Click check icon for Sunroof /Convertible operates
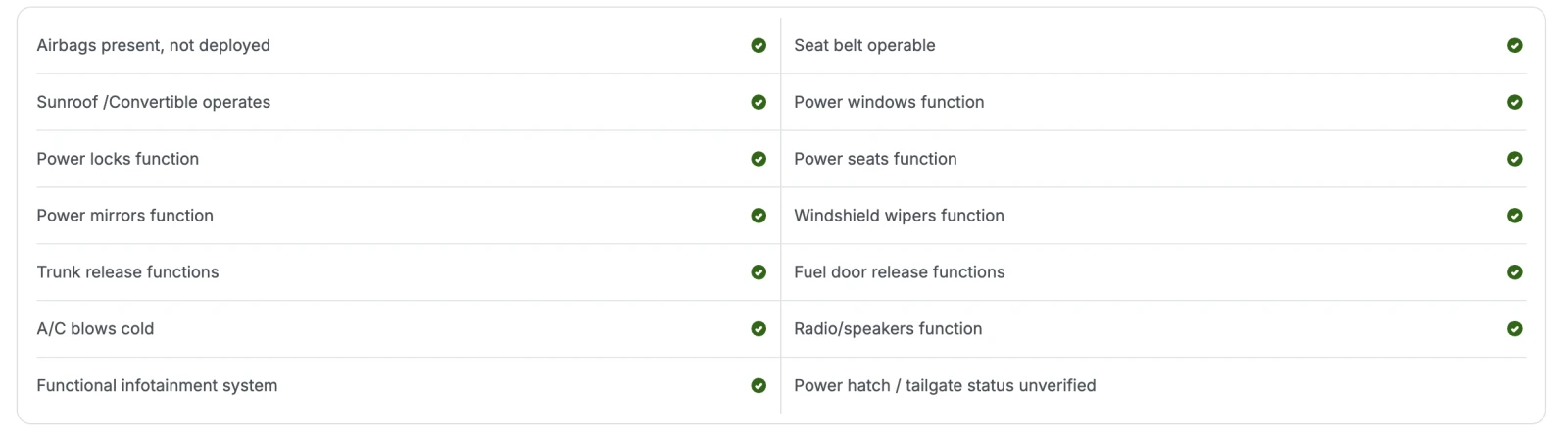This screenshot has height=441, width=1568. [759, 102]
